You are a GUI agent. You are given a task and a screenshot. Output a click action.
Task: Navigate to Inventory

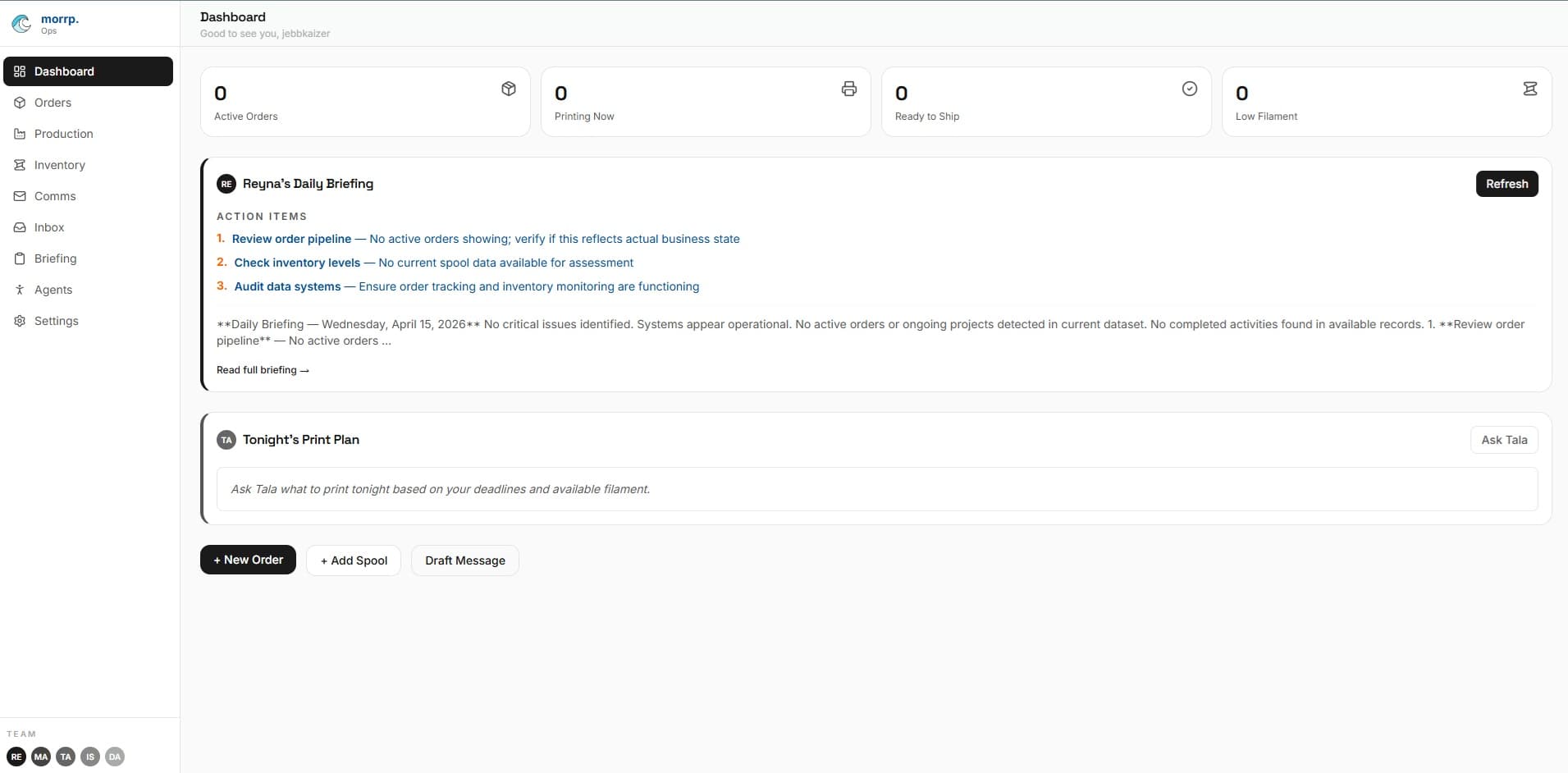pyautogui.click(x=88, y=165)
